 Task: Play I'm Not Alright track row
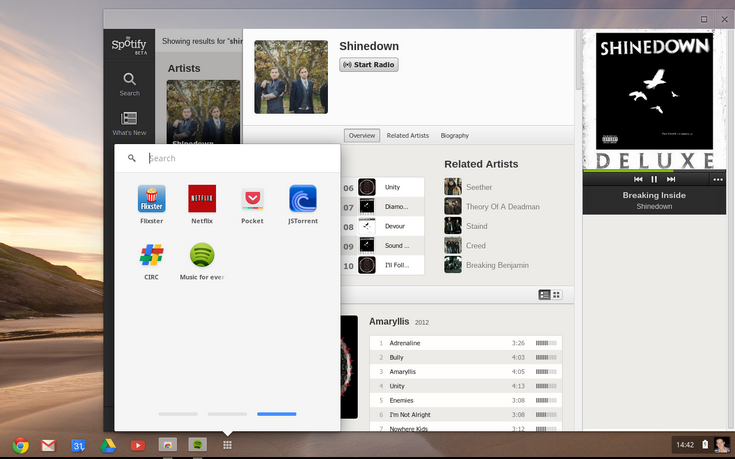(x=465, y=414)
